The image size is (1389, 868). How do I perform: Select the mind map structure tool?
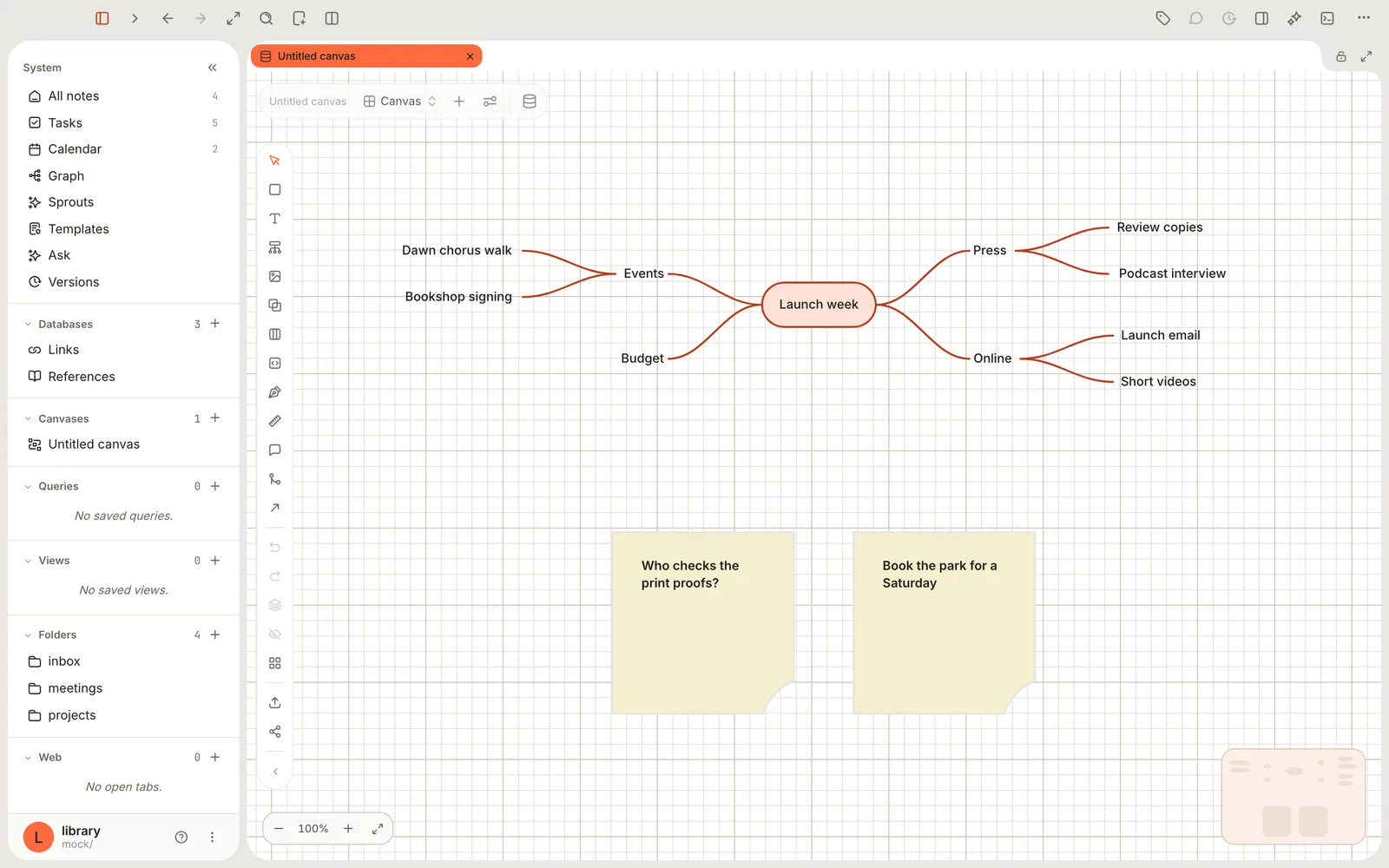pyautogui.click(x=275, y=247)
